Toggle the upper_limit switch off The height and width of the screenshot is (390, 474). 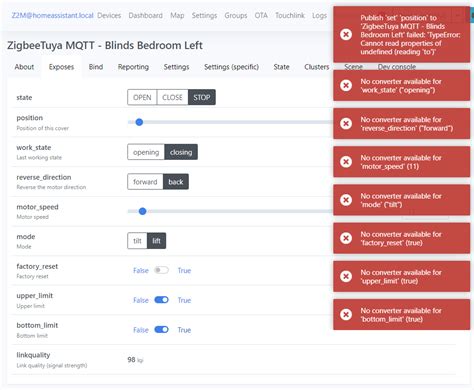tap(161, 300)
